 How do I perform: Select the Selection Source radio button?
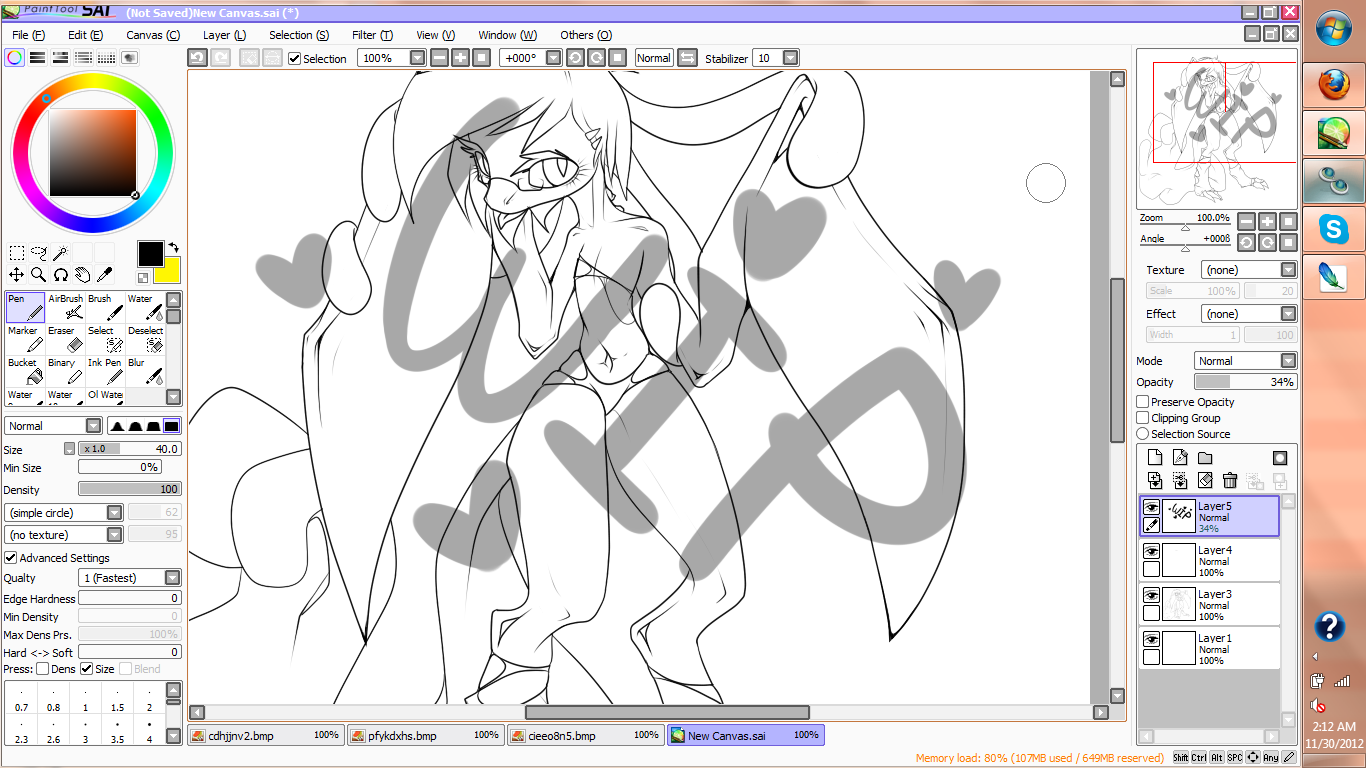tap(1143, 434)
